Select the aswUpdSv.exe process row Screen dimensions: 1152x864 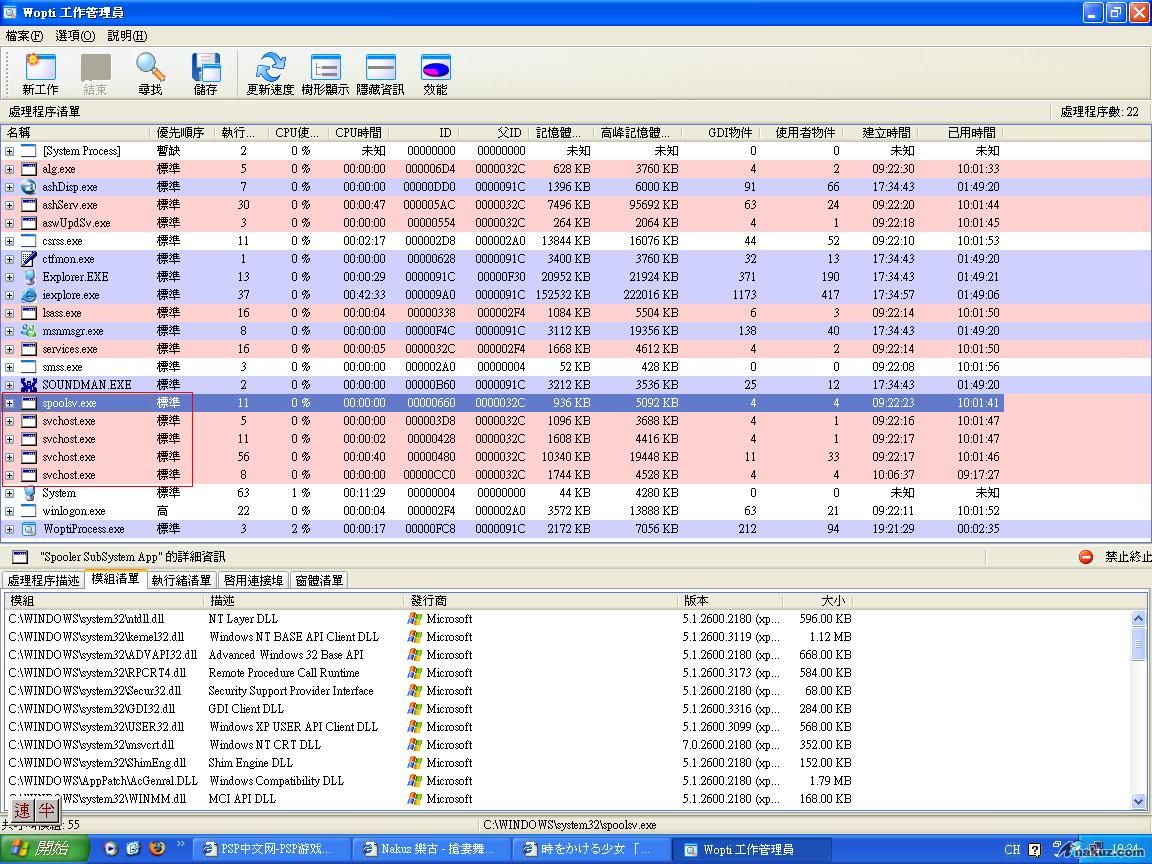(x=503, y=223)
